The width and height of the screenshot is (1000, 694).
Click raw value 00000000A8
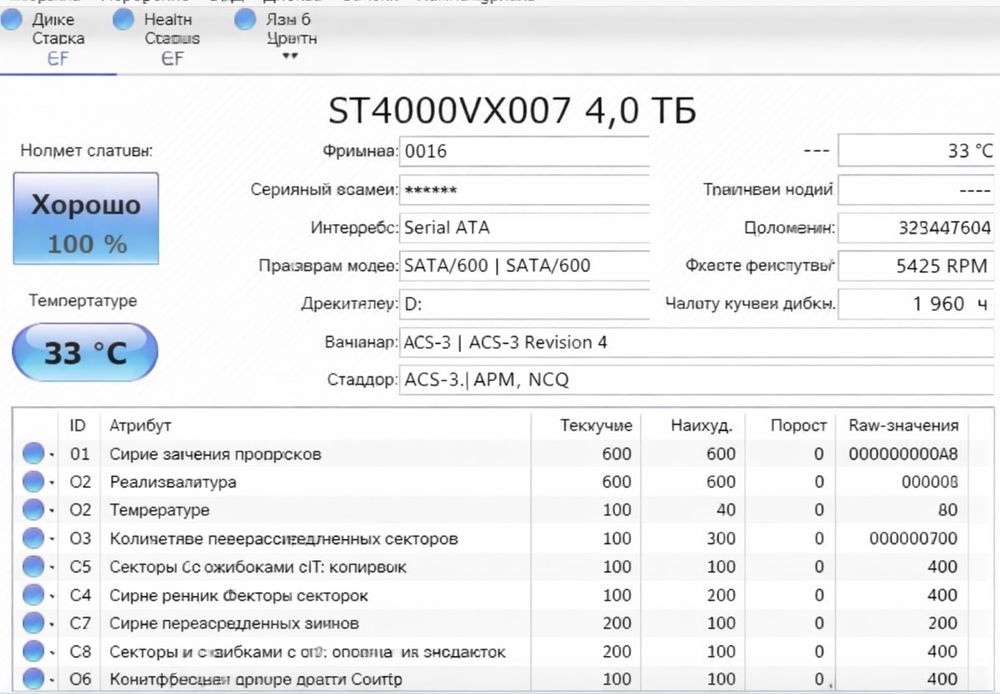pos(903,454)
